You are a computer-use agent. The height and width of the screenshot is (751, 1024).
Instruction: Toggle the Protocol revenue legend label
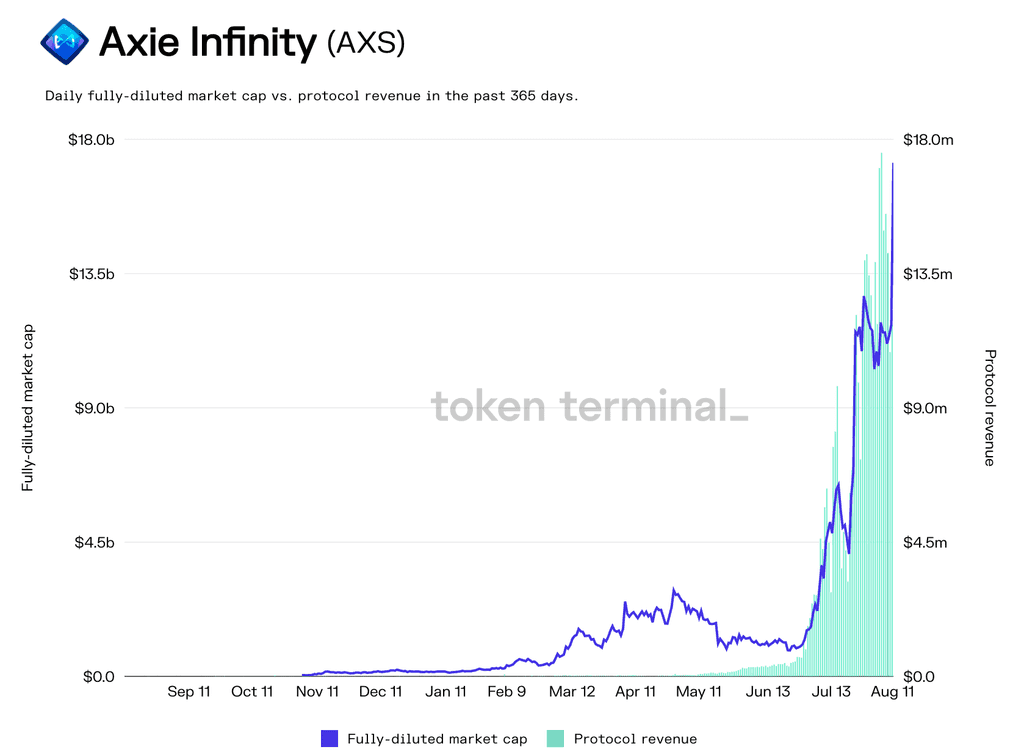(635, 739)
